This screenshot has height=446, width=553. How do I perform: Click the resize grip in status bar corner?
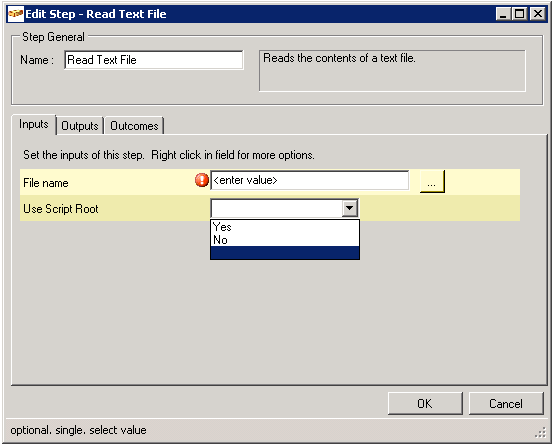pyautogui.click(x=540, y=433)
